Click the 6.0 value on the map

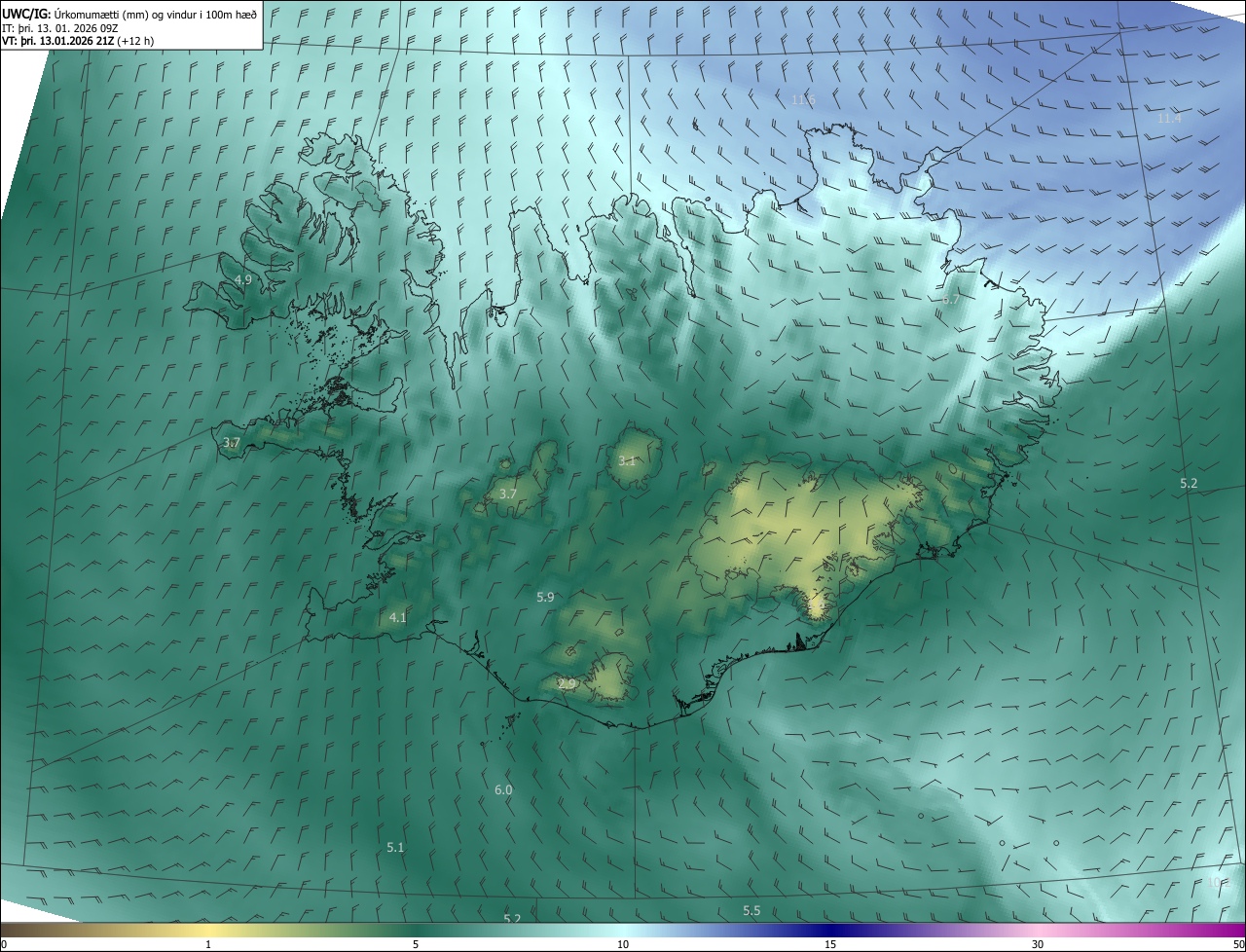(x=503, y=790)
